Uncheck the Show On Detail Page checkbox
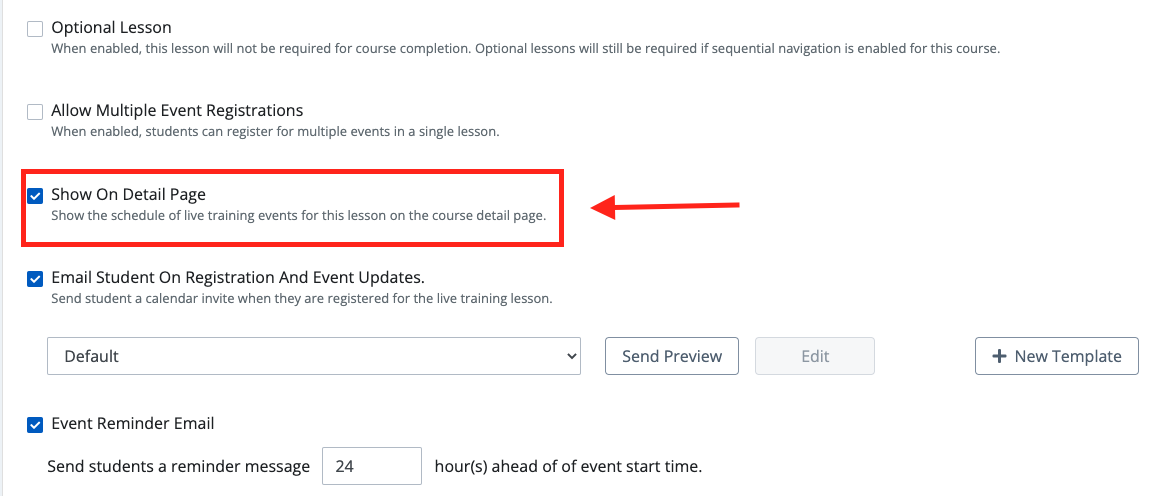Viewport: 1160px width, 496px height. (35, 196)
